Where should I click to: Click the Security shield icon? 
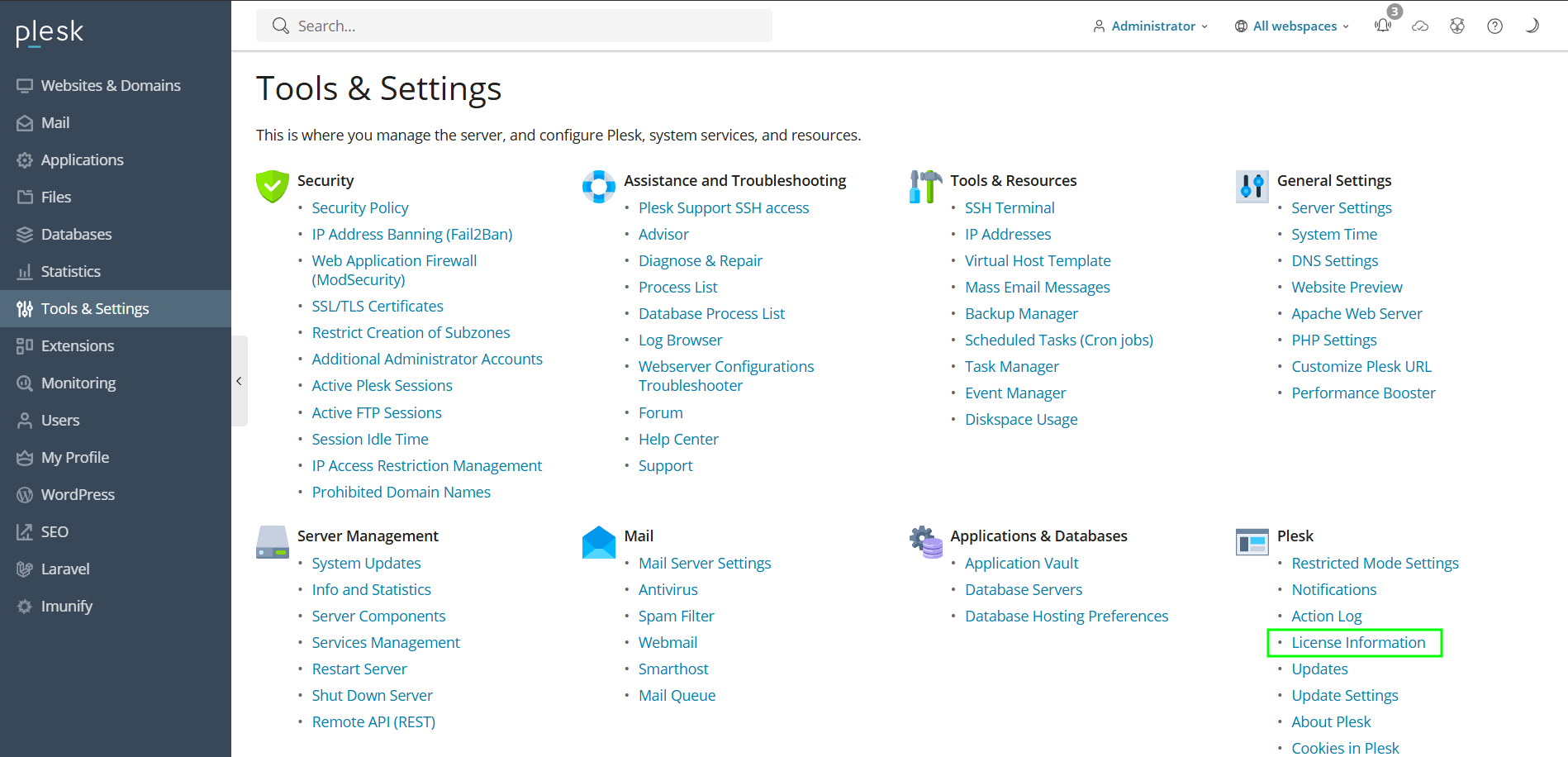[272, 186]
